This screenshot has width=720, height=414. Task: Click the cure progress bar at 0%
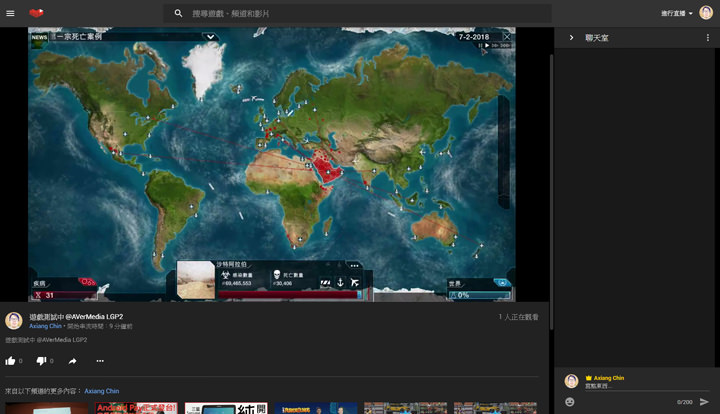[479, 295]
